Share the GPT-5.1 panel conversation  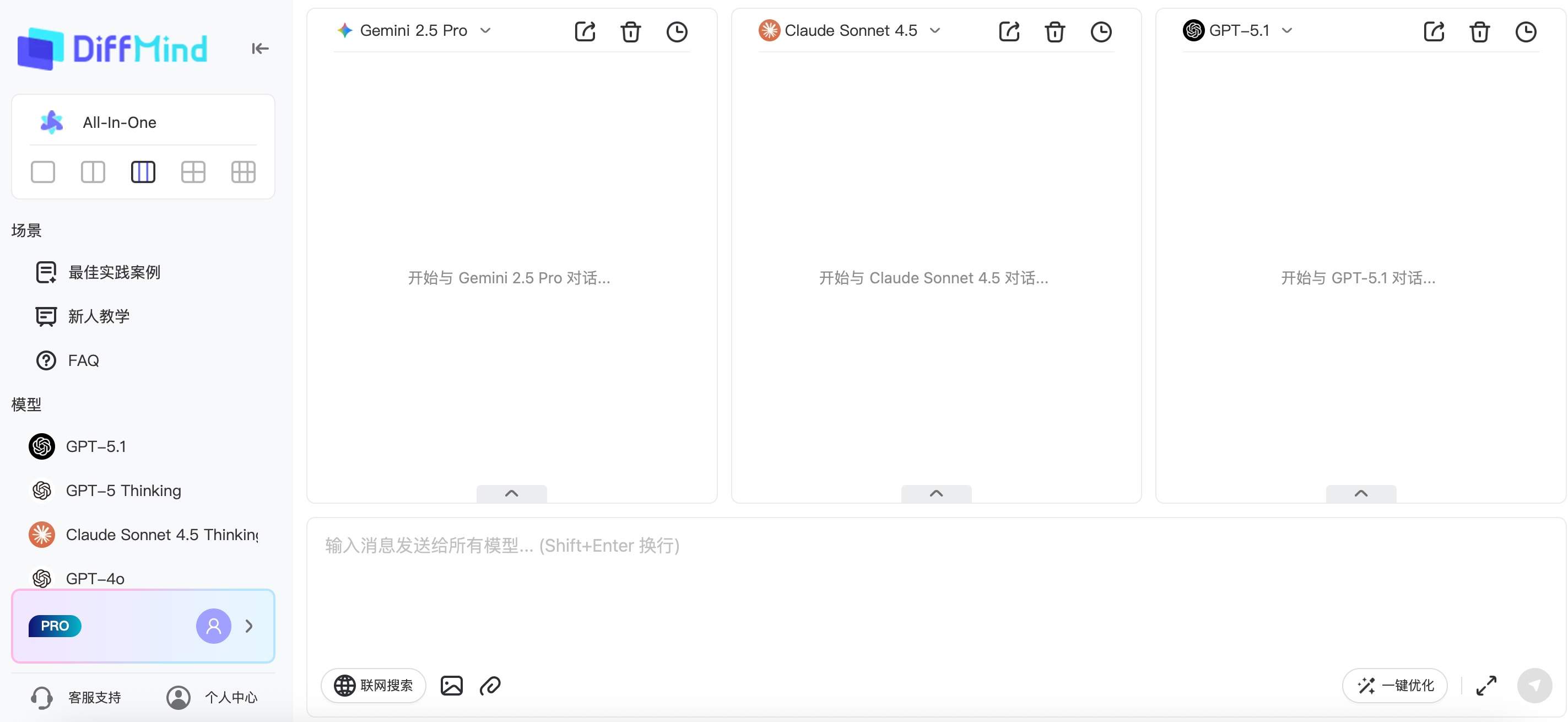tap(1434, 31)
